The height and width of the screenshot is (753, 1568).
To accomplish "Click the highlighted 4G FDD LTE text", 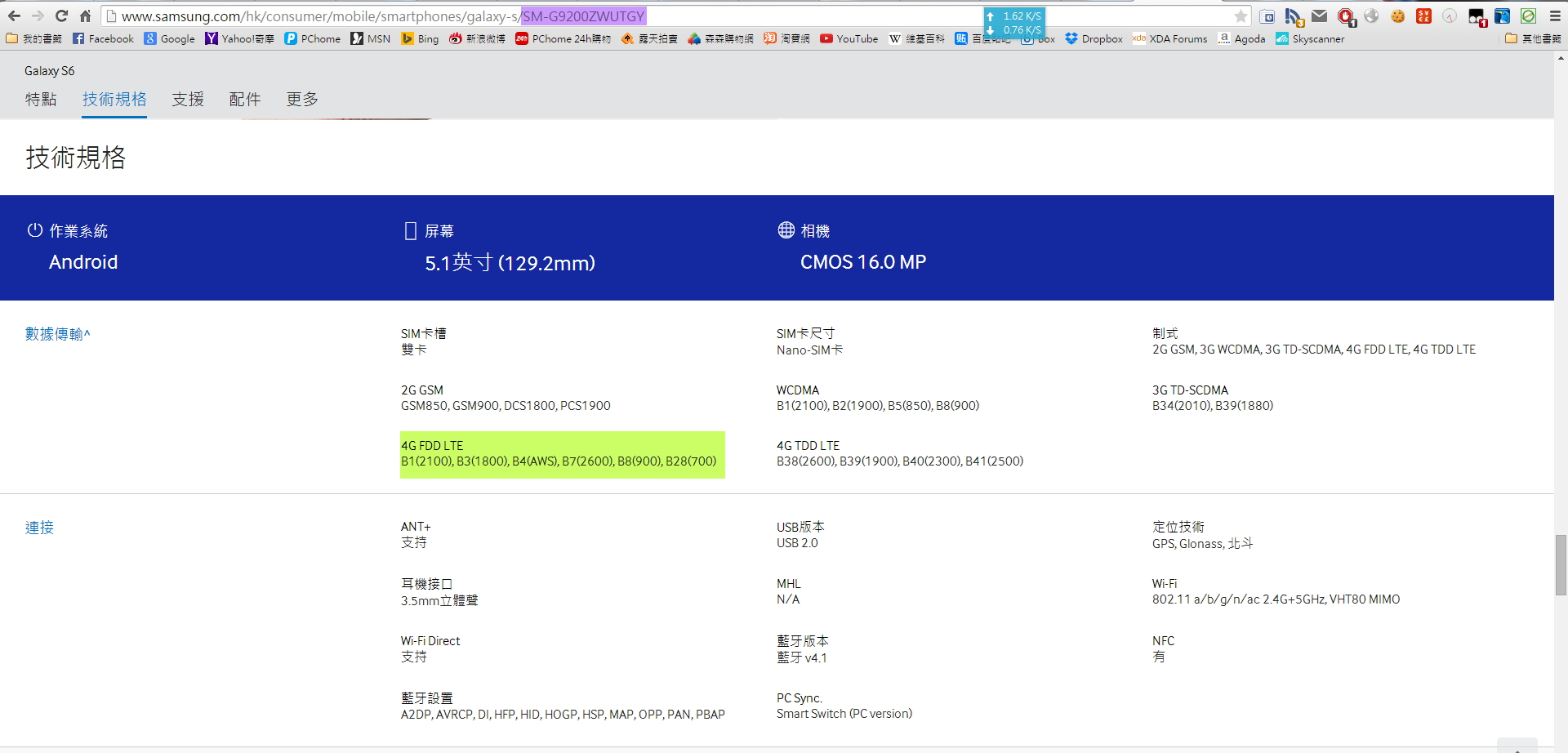I will [562, 454].
